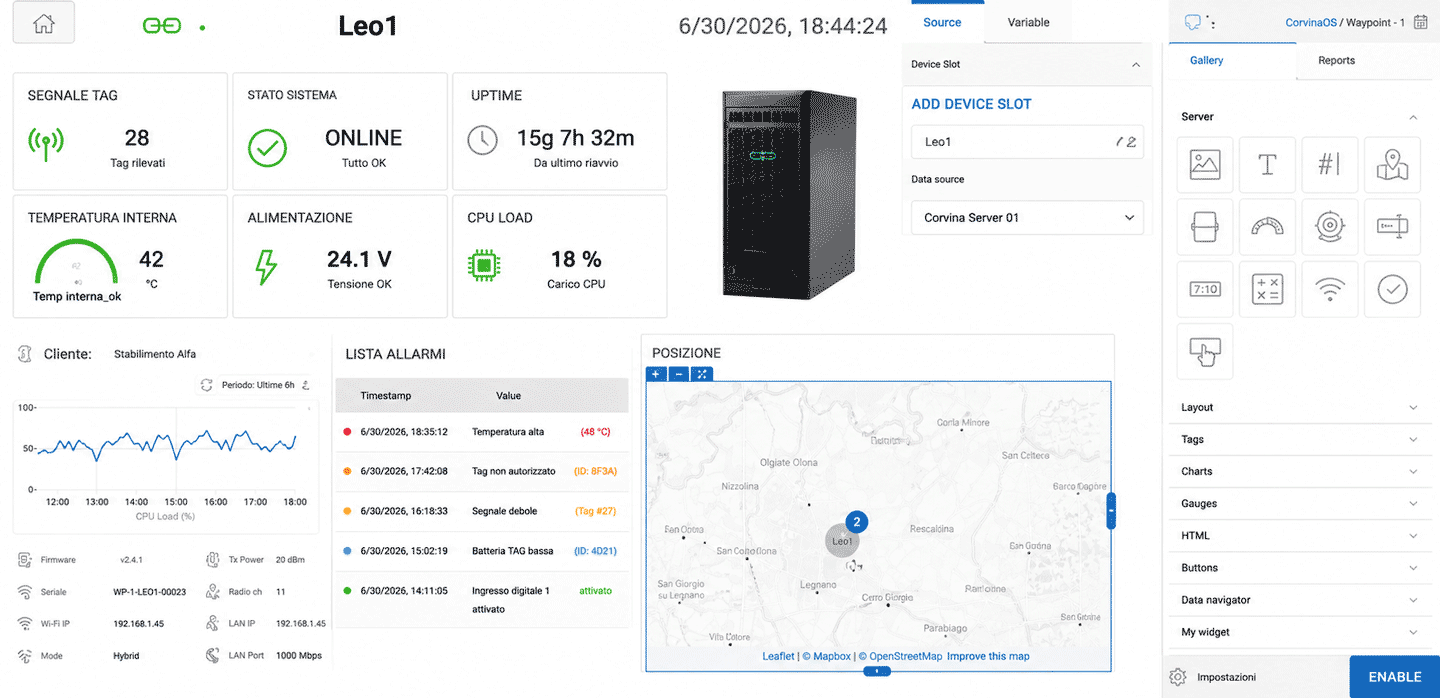Click the ADD DEVICE SLOT link
Viewport: 1440px width, 698px height.
click(x=971, y=104)
